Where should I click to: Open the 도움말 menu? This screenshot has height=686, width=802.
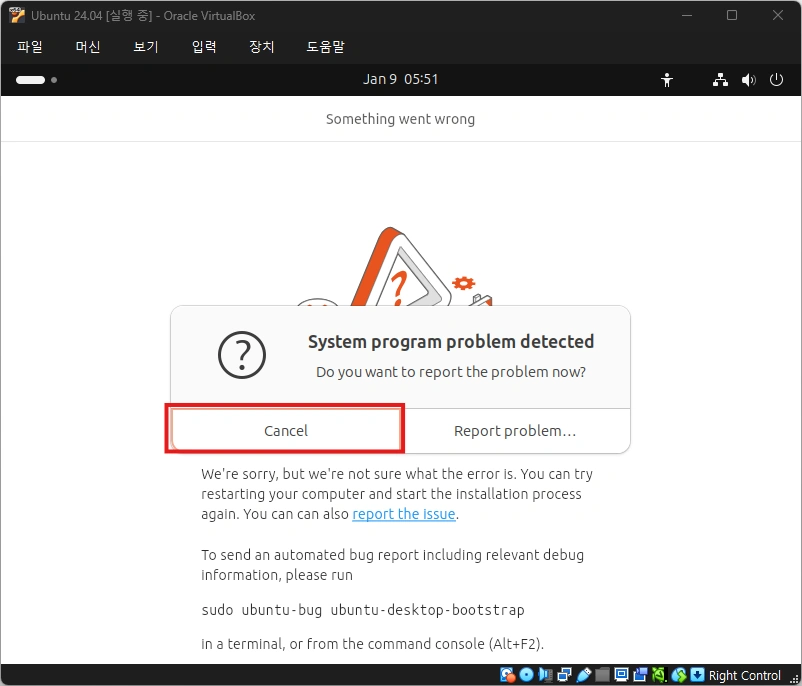325,47
